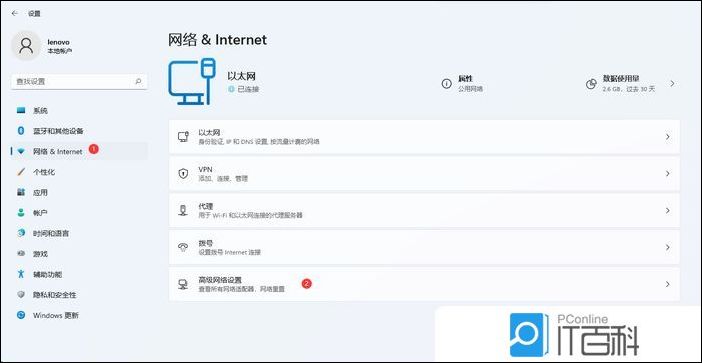
Task: Open 属性 公用网络 properties
Action: point(463,84)
